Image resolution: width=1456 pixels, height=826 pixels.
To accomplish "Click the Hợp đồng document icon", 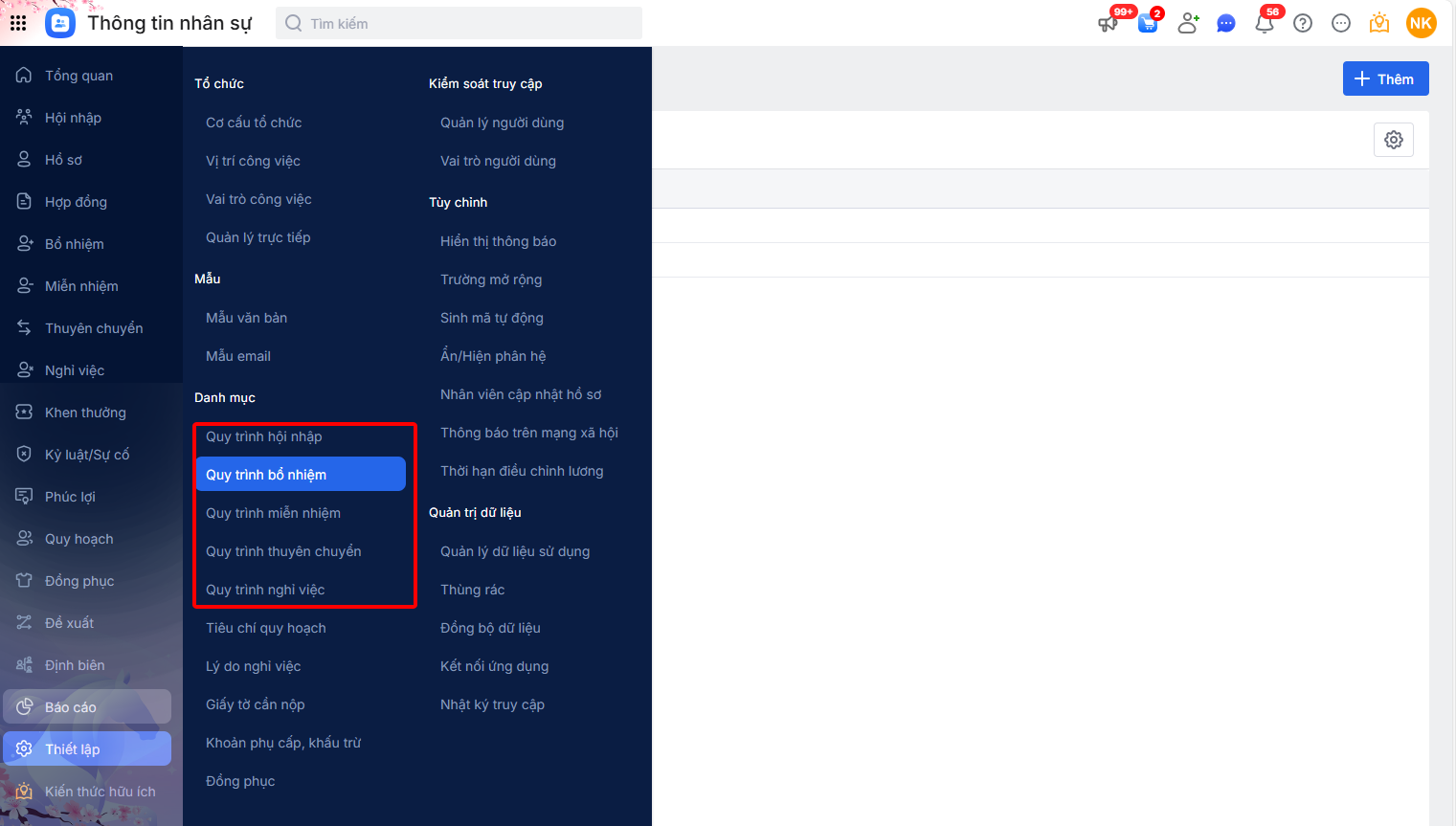I will coord(24,202).
